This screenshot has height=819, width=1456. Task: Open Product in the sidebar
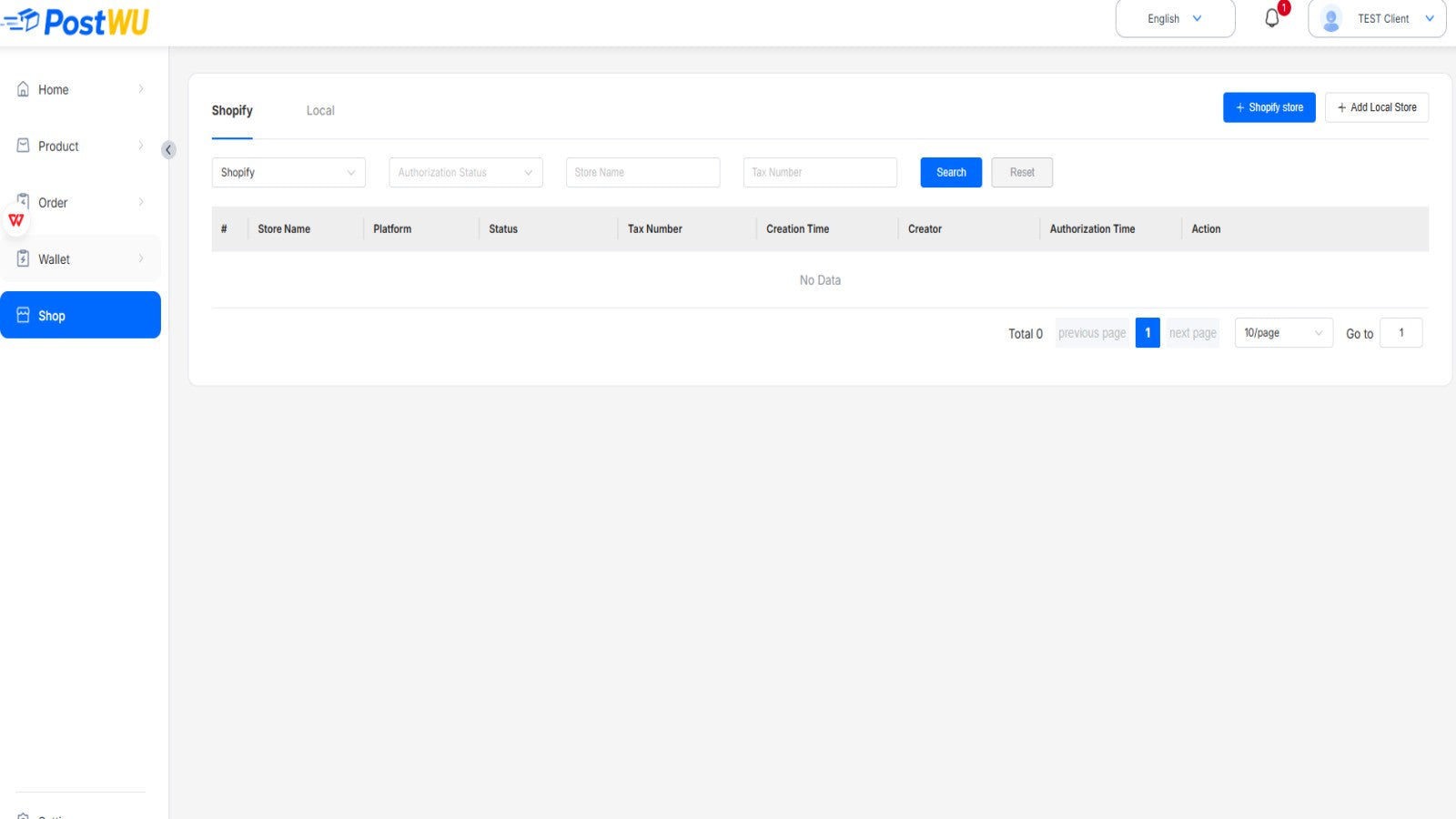[x=80, y=146]
